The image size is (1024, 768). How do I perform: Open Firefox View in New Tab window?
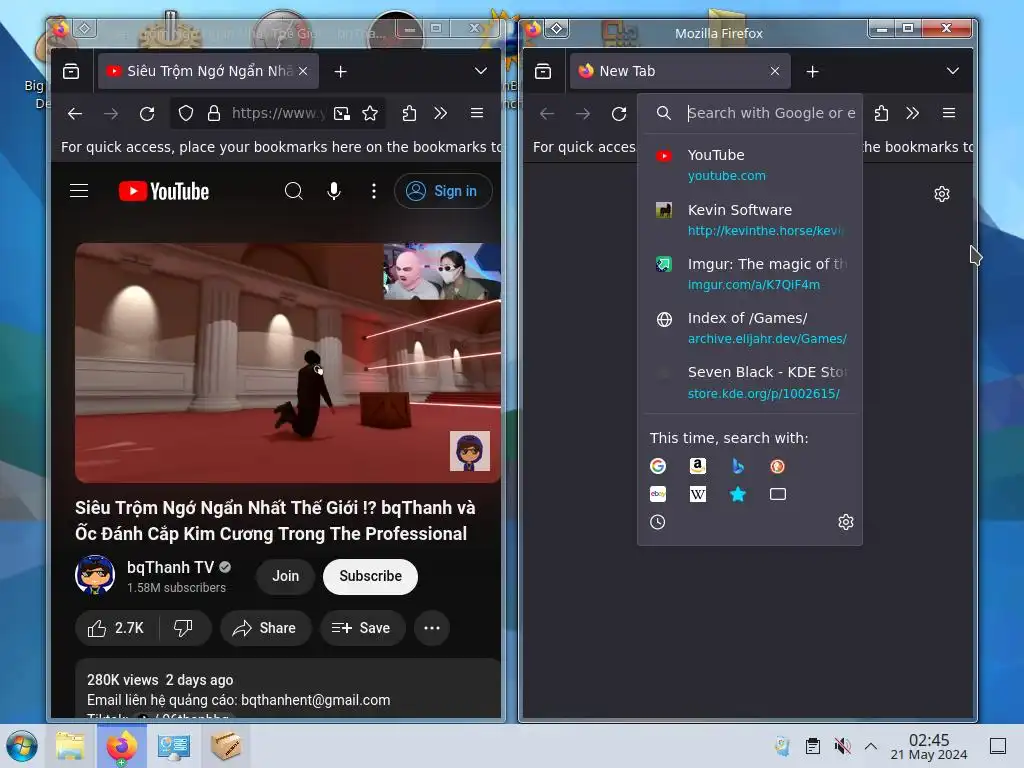click(x=543, y=71)
